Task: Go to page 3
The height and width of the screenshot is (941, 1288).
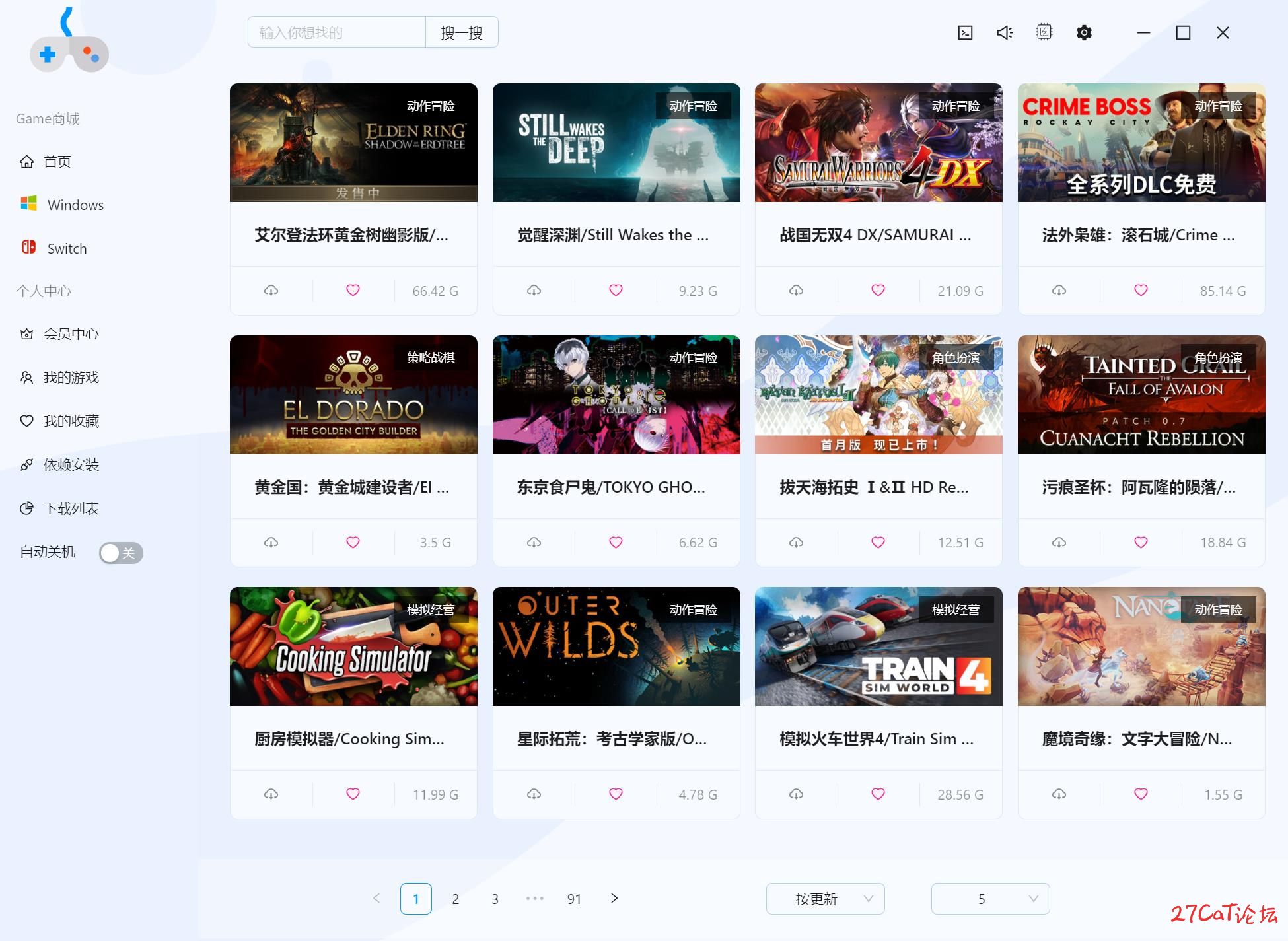Action: click(x=495, y=899)
